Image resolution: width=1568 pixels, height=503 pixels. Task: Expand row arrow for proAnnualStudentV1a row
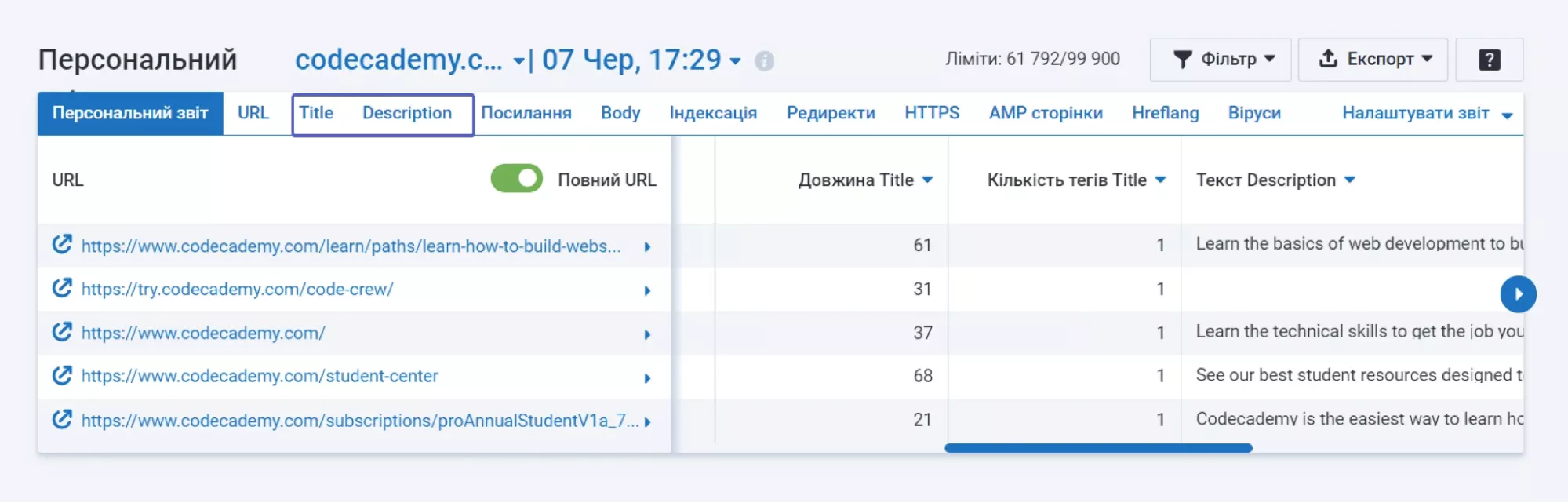pyautogui.click(x=647, y=421)
